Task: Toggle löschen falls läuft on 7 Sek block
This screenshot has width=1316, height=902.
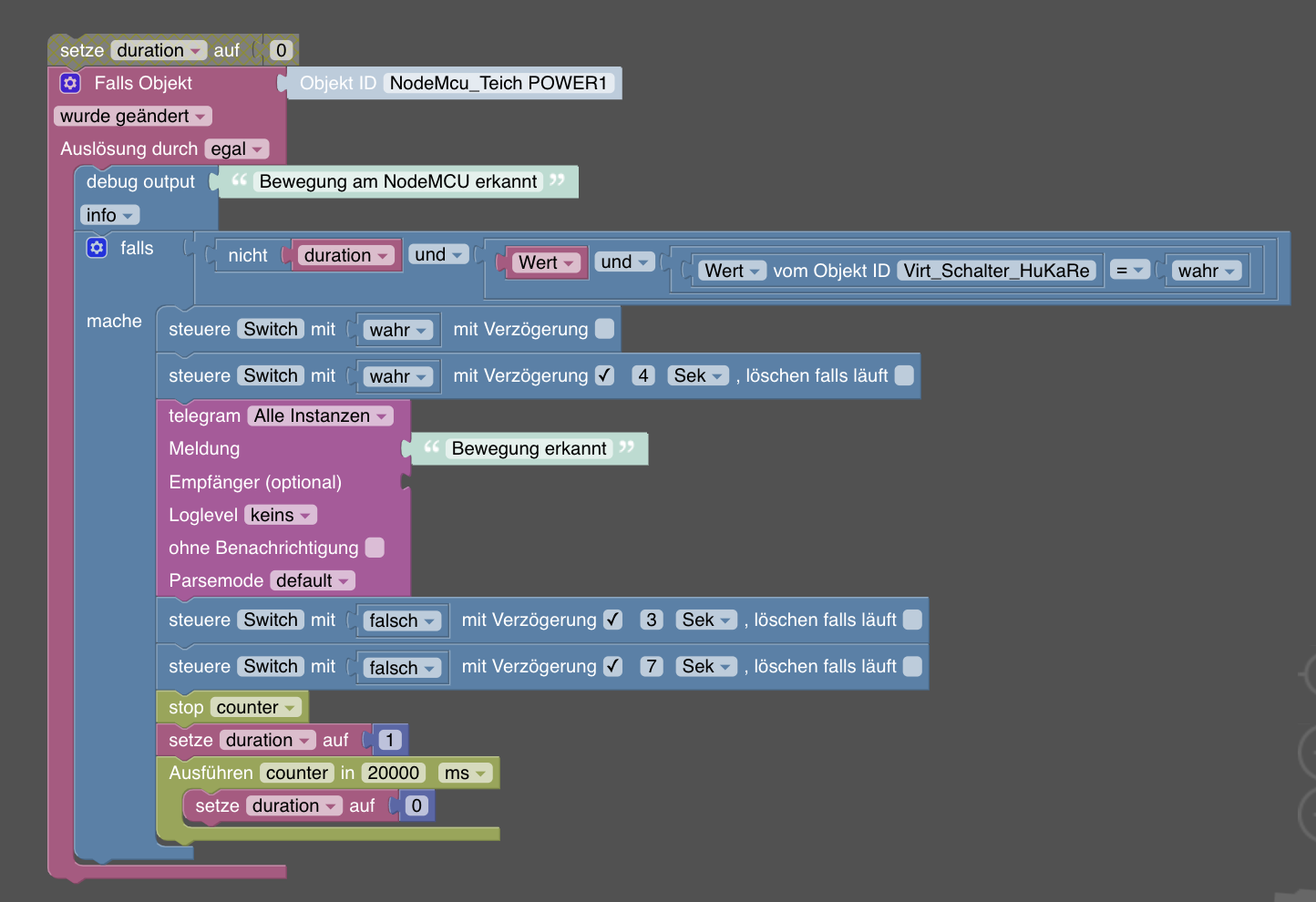Action: click(x=912, y=666)
